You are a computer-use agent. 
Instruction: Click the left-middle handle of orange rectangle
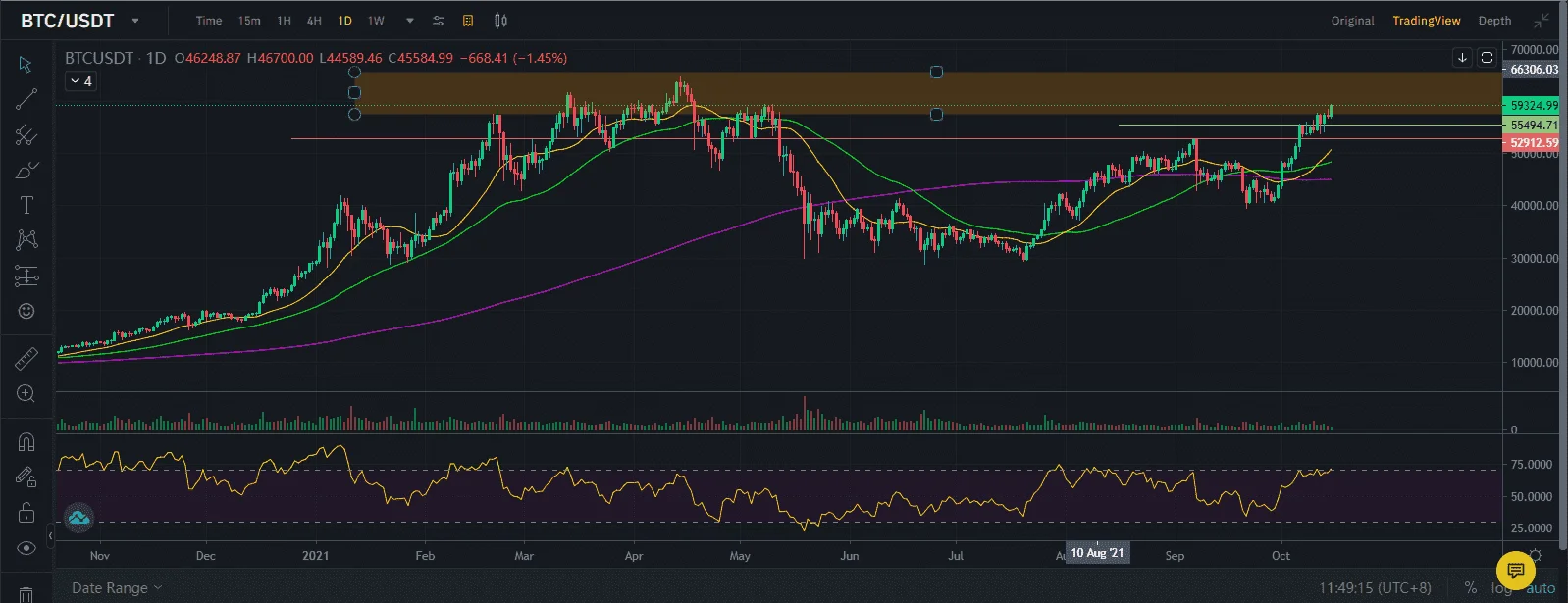[355, 93]
